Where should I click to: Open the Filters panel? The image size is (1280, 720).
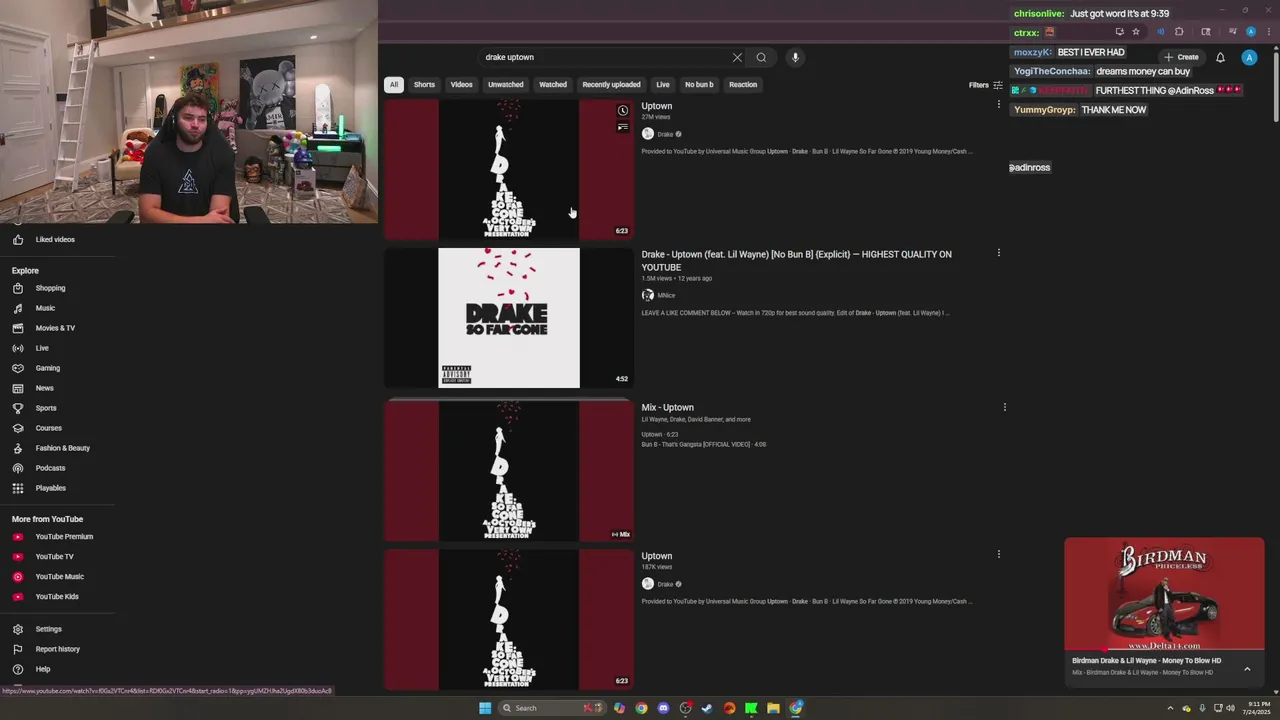(x=985, y=85)
